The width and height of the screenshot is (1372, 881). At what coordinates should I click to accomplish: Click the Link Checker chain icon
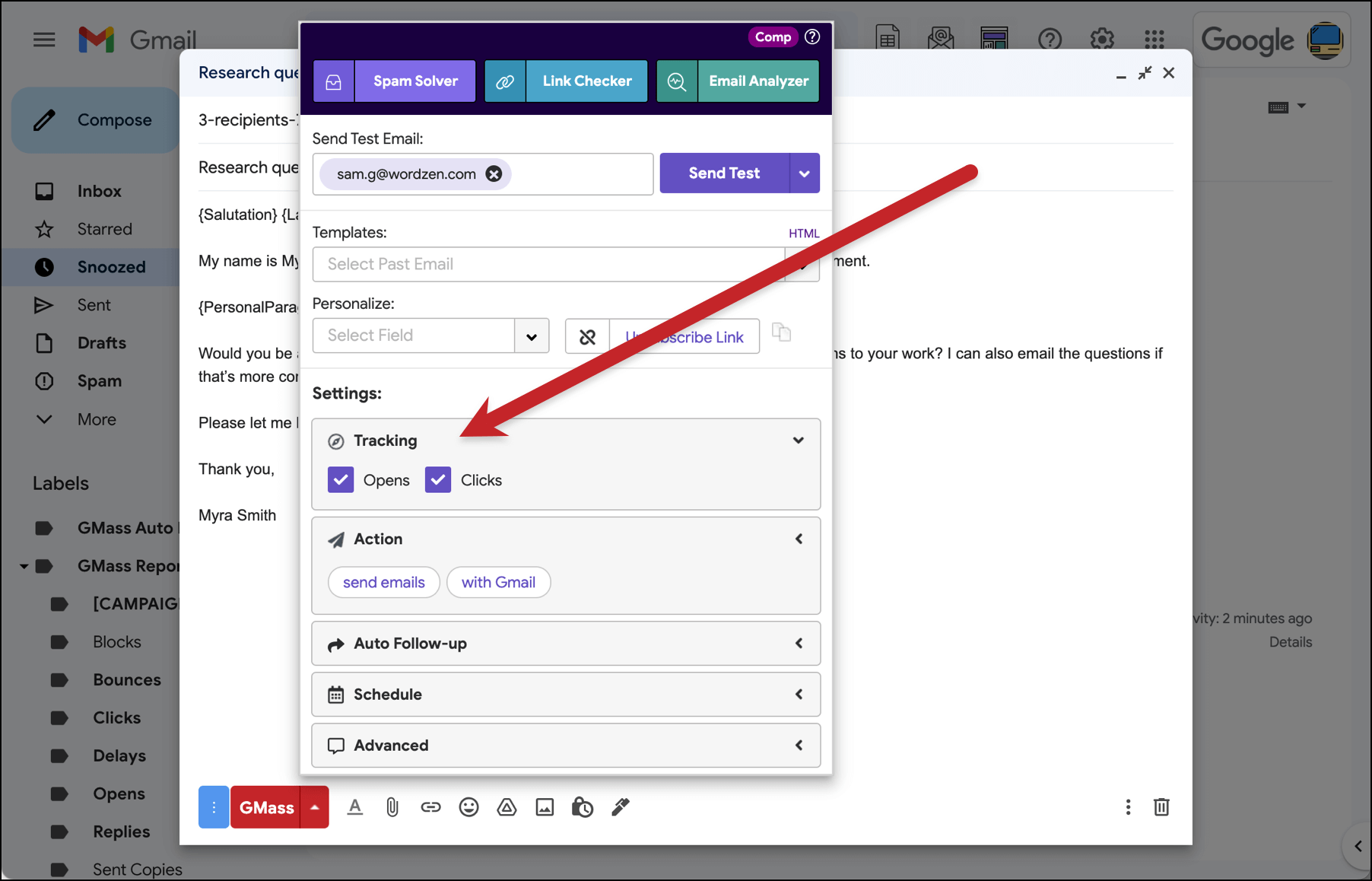(x=505, y=81)
